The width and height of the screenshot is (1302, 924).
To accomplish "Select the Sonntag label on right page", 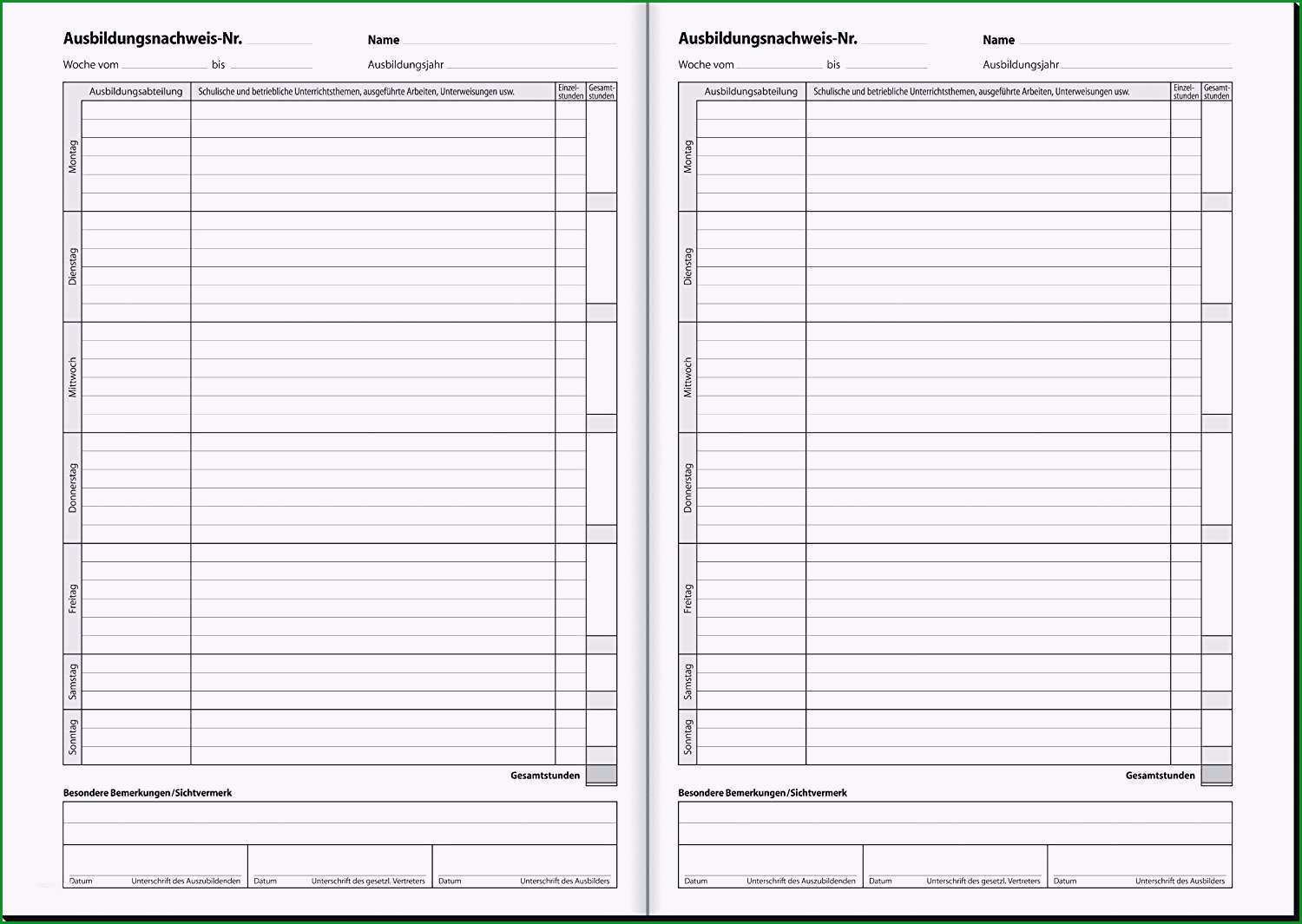I will (x=687, y=737).
